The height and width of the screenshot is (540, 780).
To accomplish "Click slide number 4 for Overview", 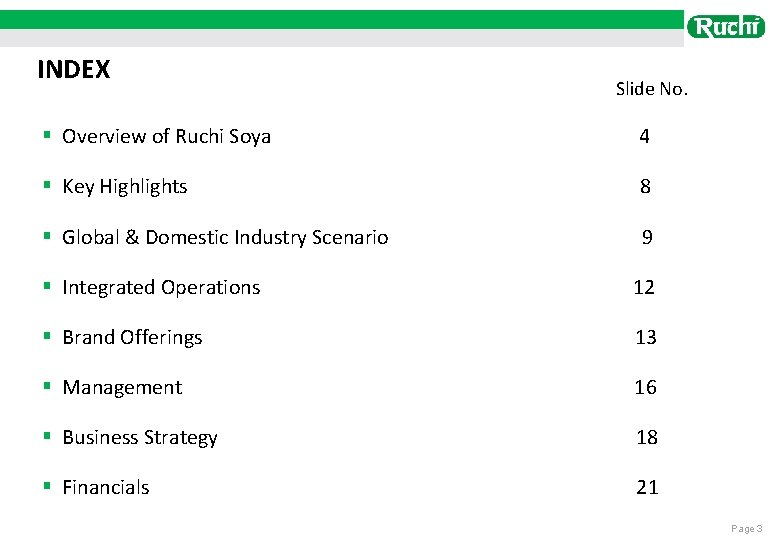I will (645, 137).
